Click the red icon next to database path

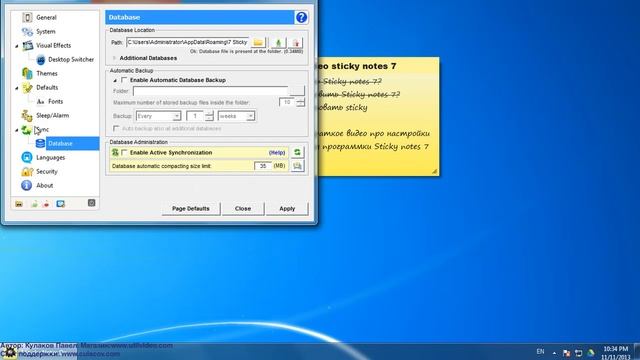[x=296, y=42]
